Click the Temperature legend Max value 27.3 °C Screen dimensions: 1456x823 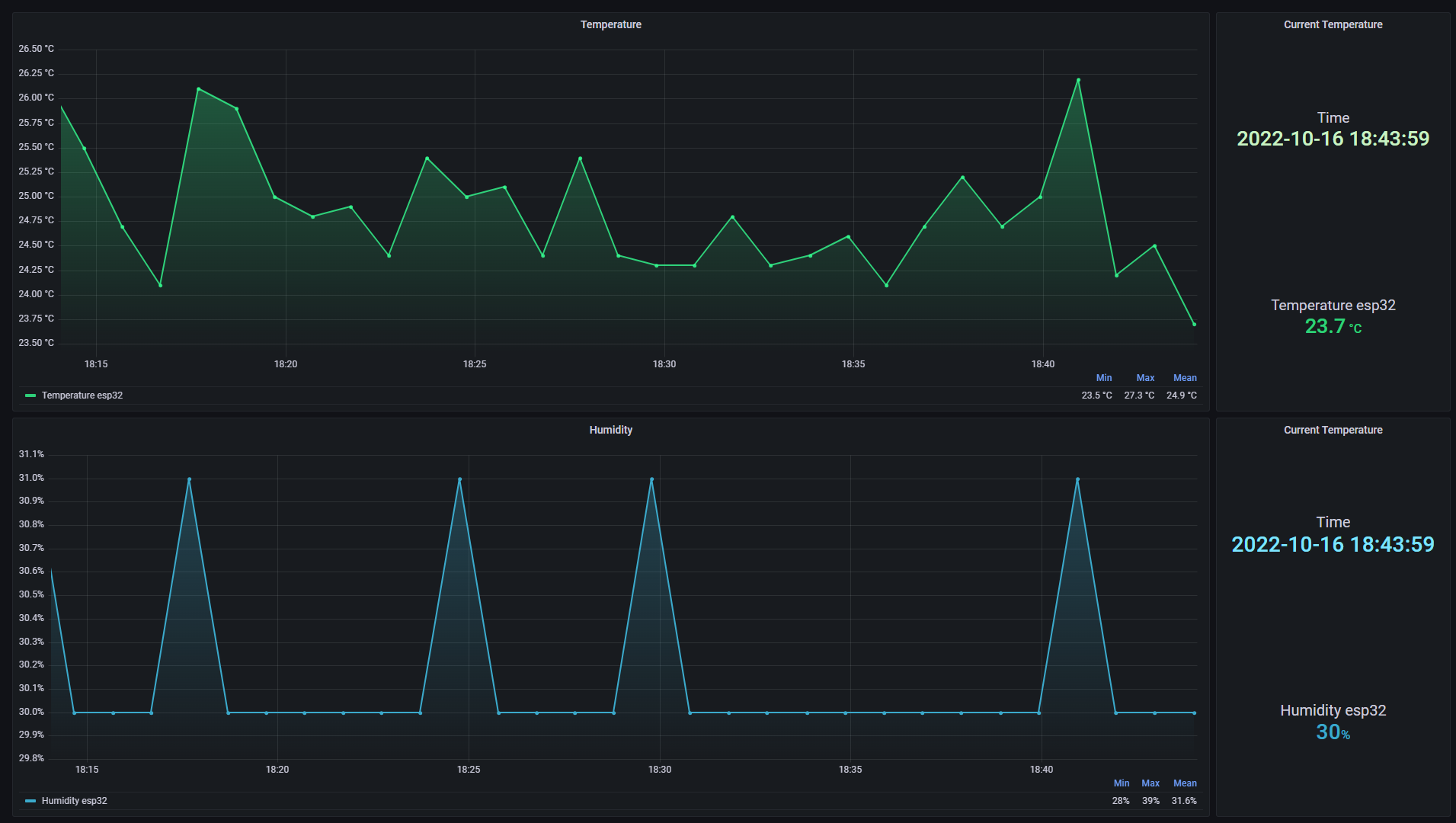pos(1139,395)
